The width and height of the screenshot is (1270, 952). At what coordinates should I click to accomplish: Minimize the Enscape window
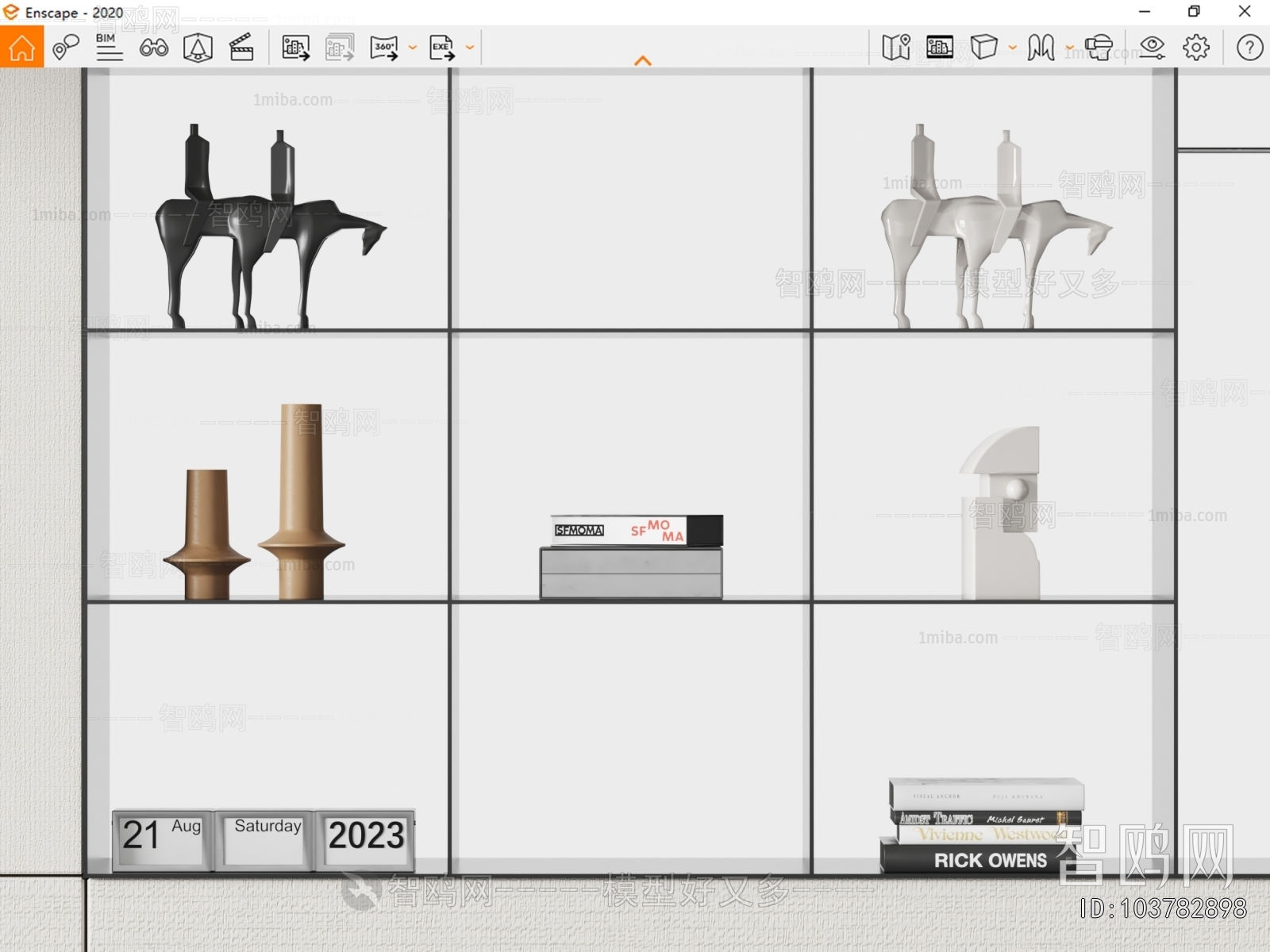pyautogui.click(x=1145, y=12)
